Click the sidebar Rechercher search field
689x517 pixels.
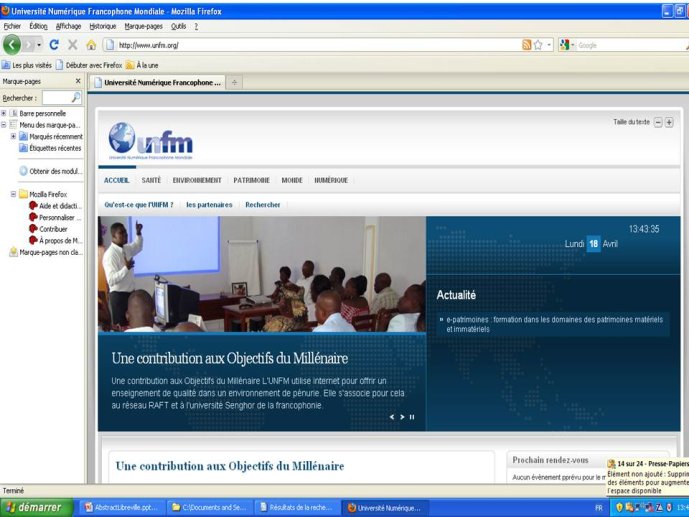tap(62, 98)
